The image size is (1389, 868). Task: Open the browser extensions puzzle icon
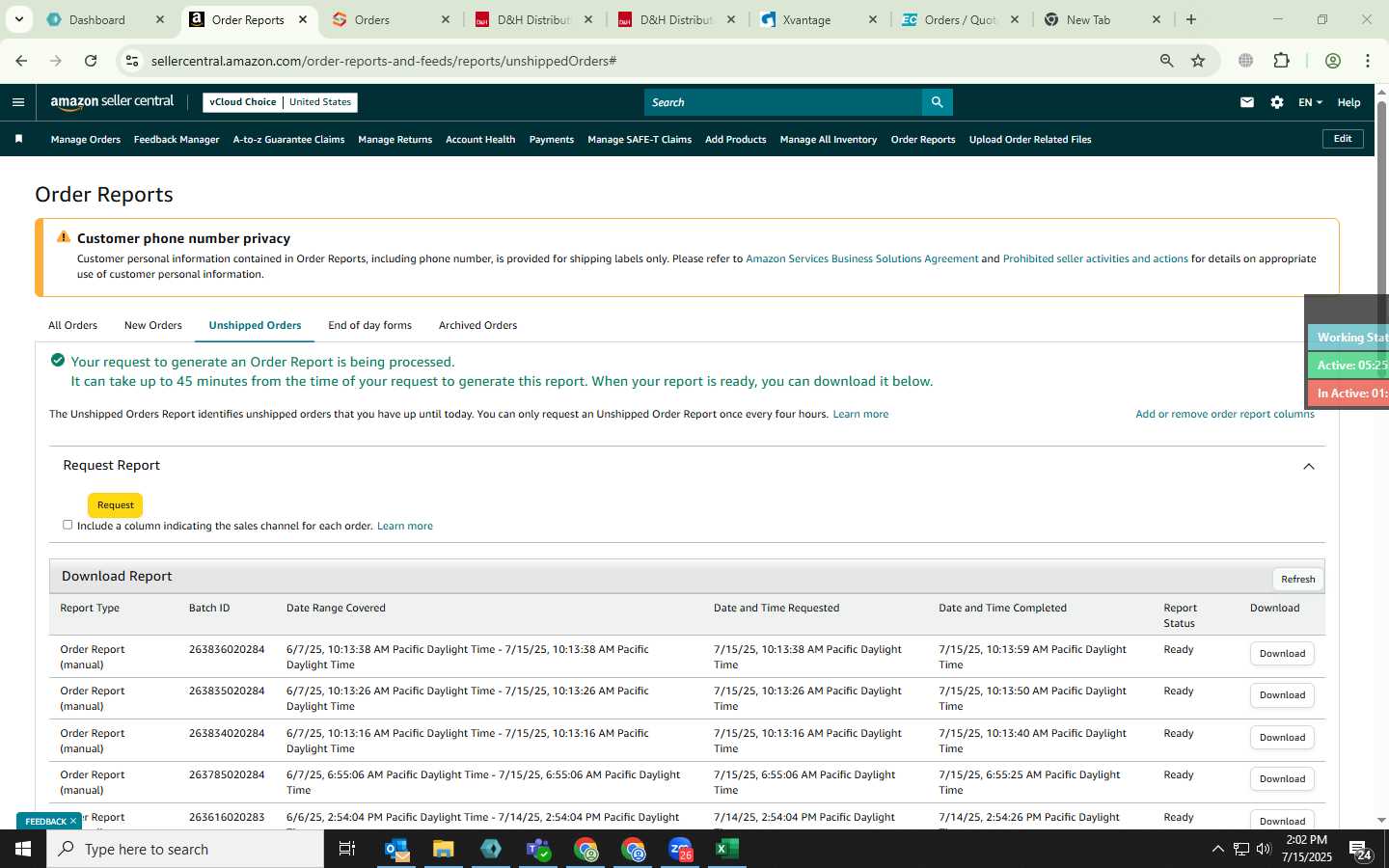coord(1281,61)
